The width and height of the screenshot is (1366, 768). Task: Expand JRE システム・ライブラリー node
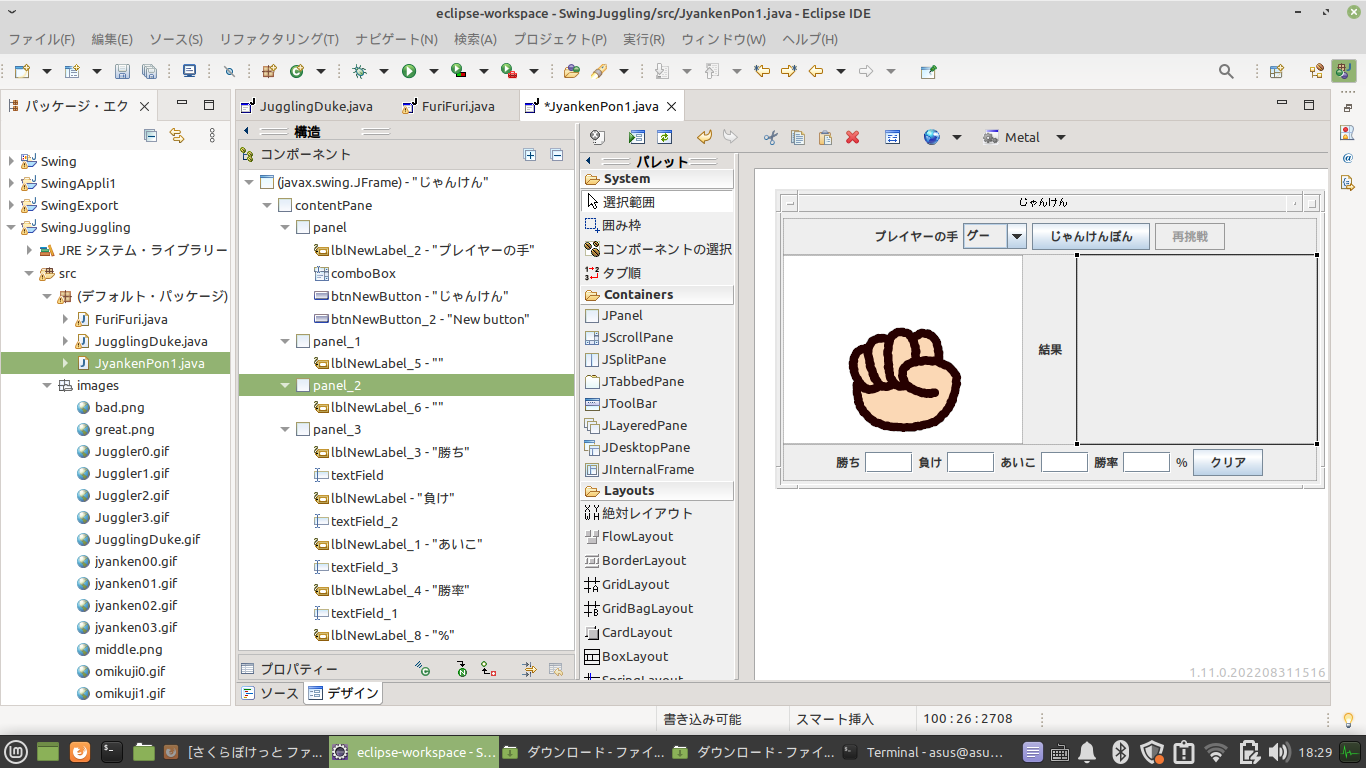tap(29, 249)
